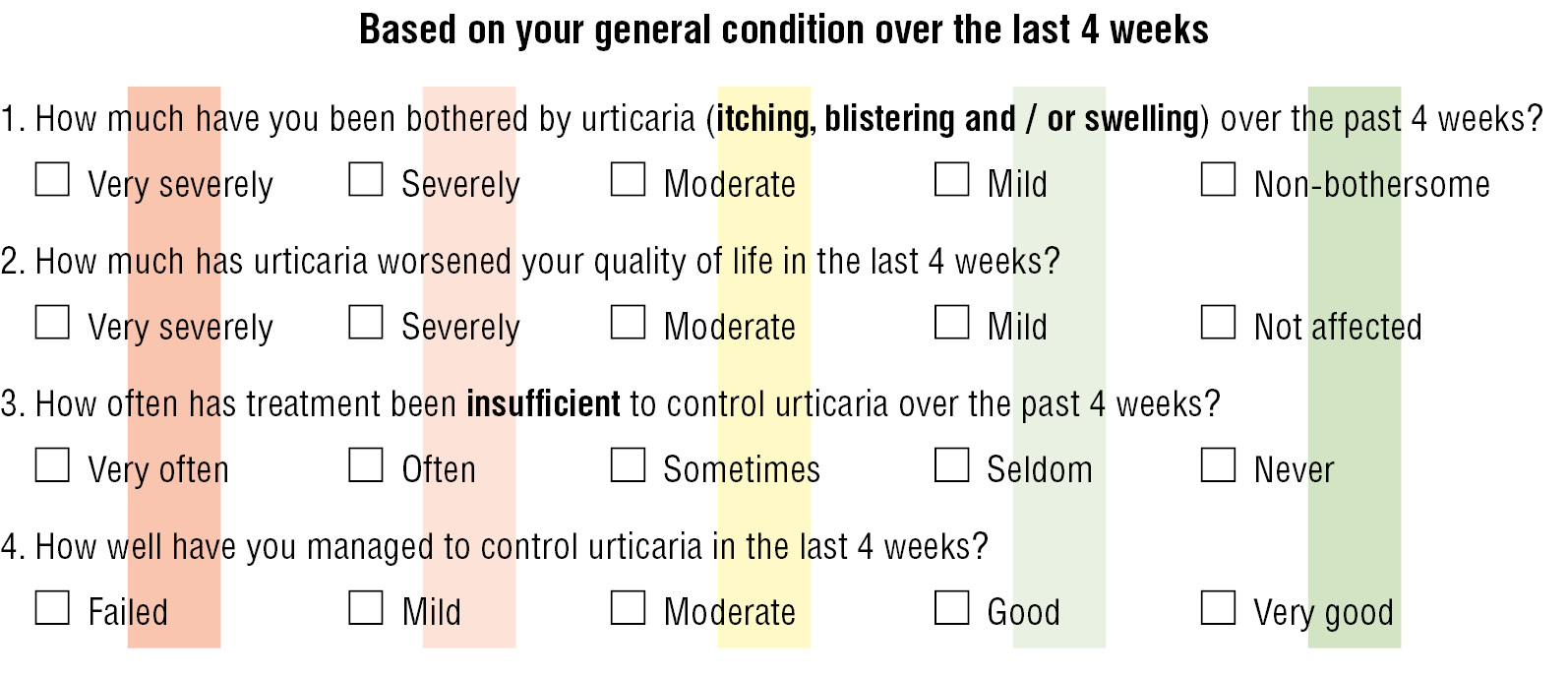Select the 'Sometimes' checkbox
The width and height of the screenshot is (1568, 677).
tap(628, 465)
